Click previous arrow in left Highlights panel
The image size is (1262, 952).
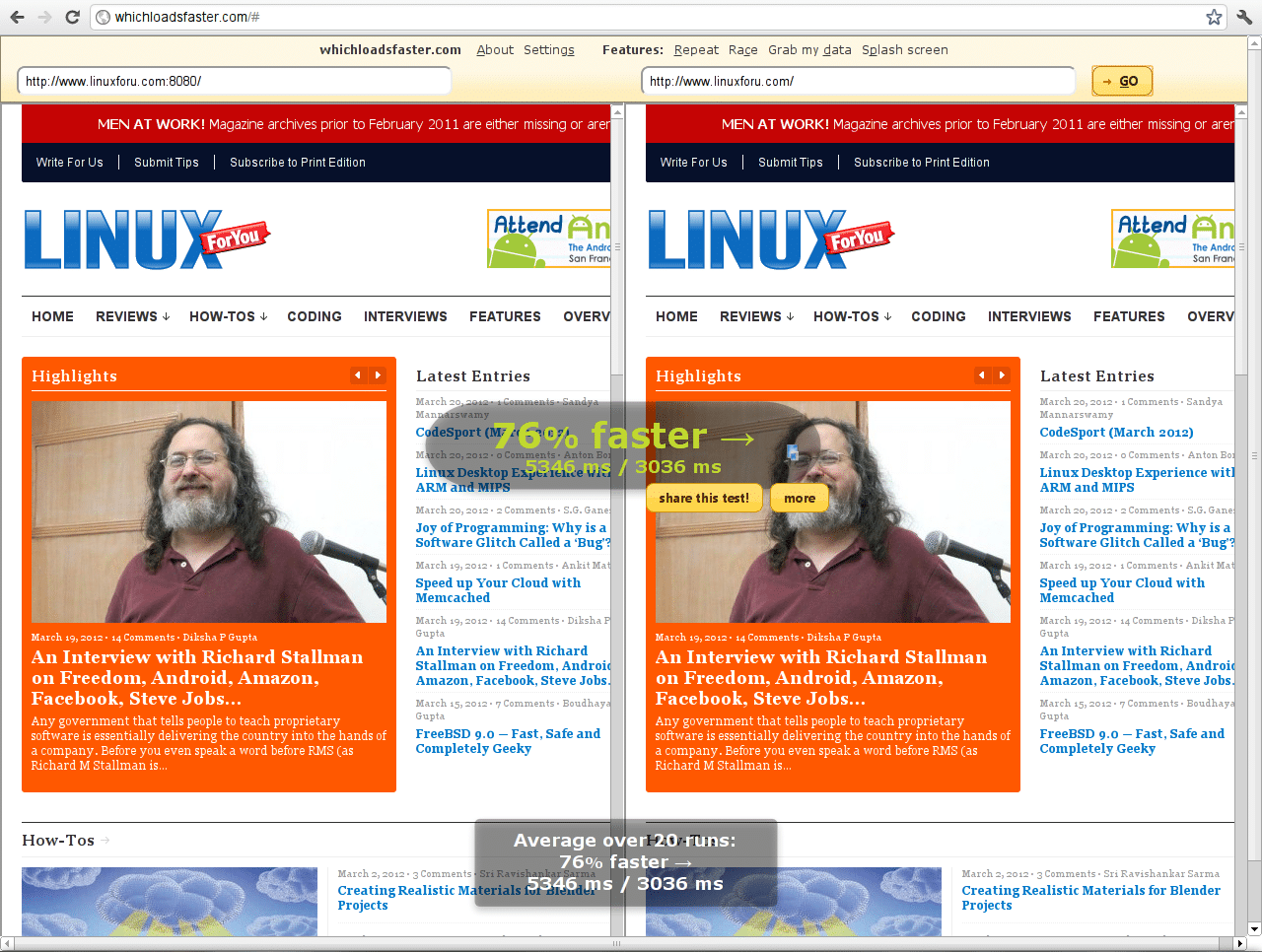click(x=358, y=375)
